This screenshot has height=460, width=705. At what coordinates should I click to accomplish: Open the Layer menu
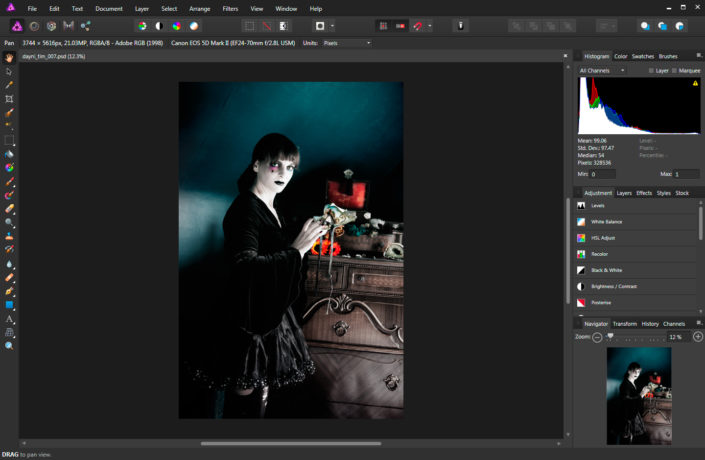tap(142, 9)
